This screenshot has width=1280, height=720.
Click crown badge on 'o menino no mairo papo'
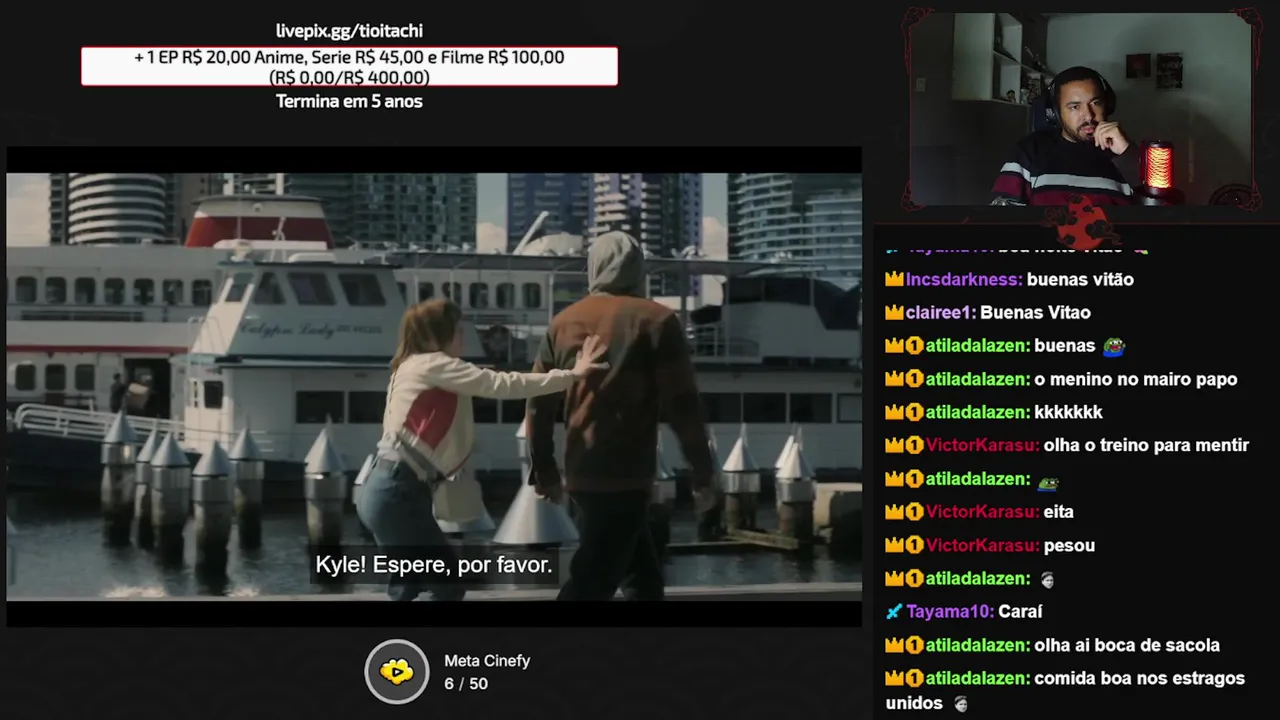894,379
